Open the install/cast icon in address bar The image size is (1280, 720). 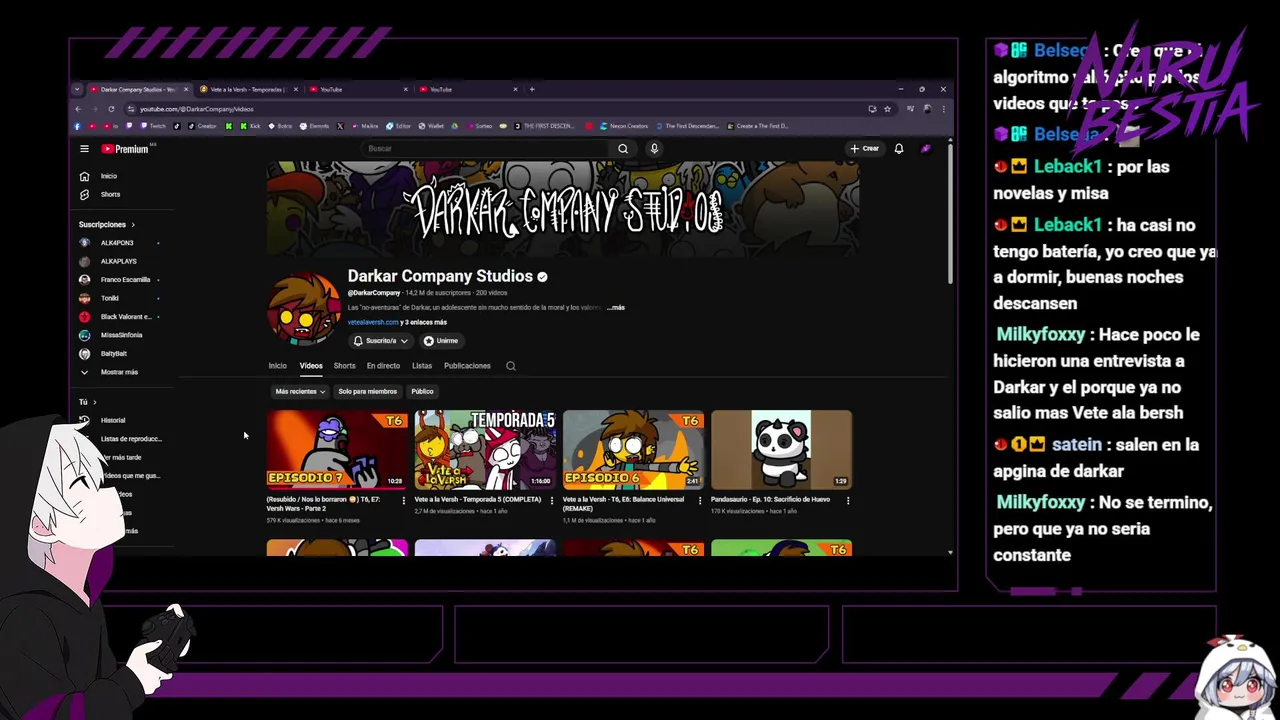coord(872,108)
